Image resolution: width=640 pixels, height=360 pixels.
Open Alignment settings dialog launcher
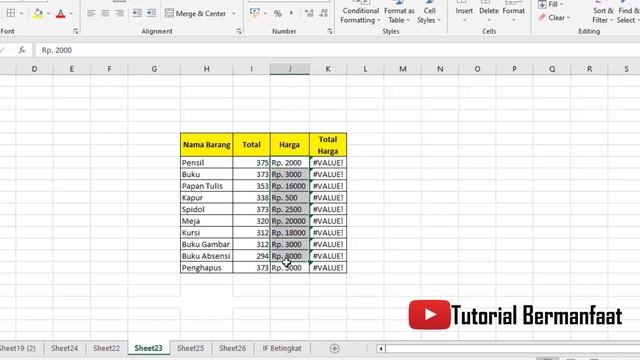239,31
